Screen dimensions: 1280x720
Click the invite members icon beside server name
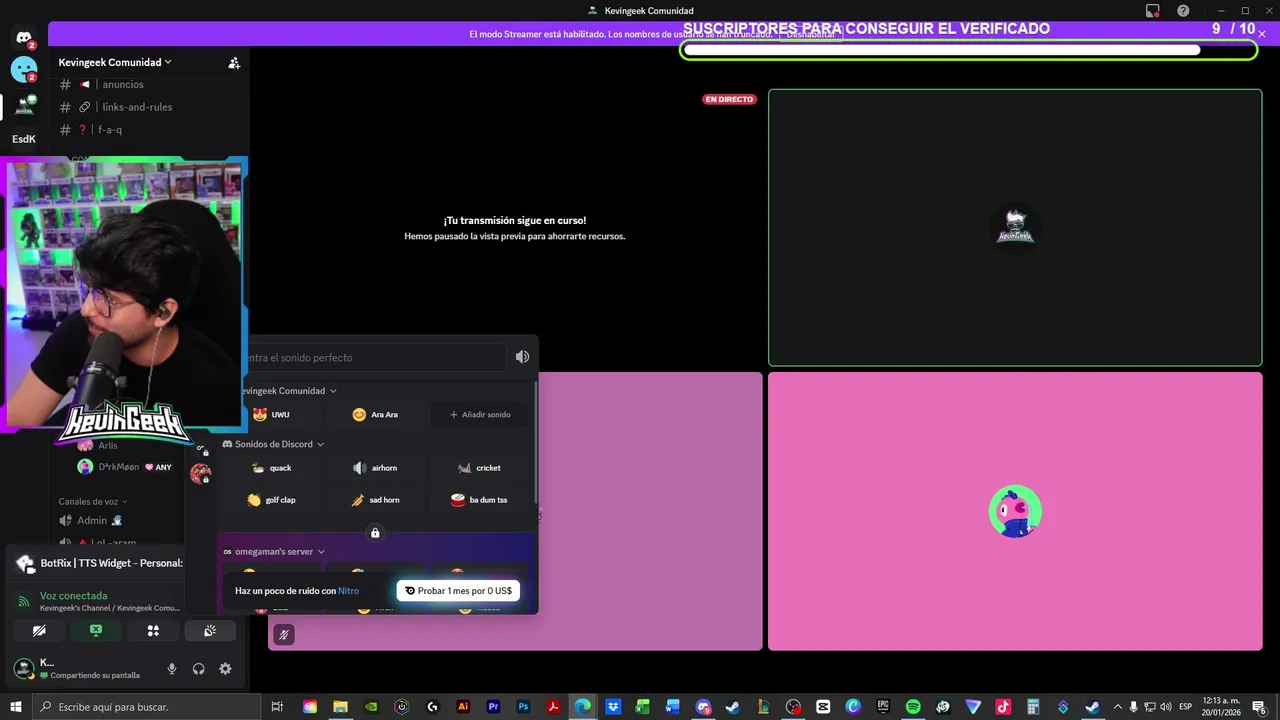tap(234, 62)
